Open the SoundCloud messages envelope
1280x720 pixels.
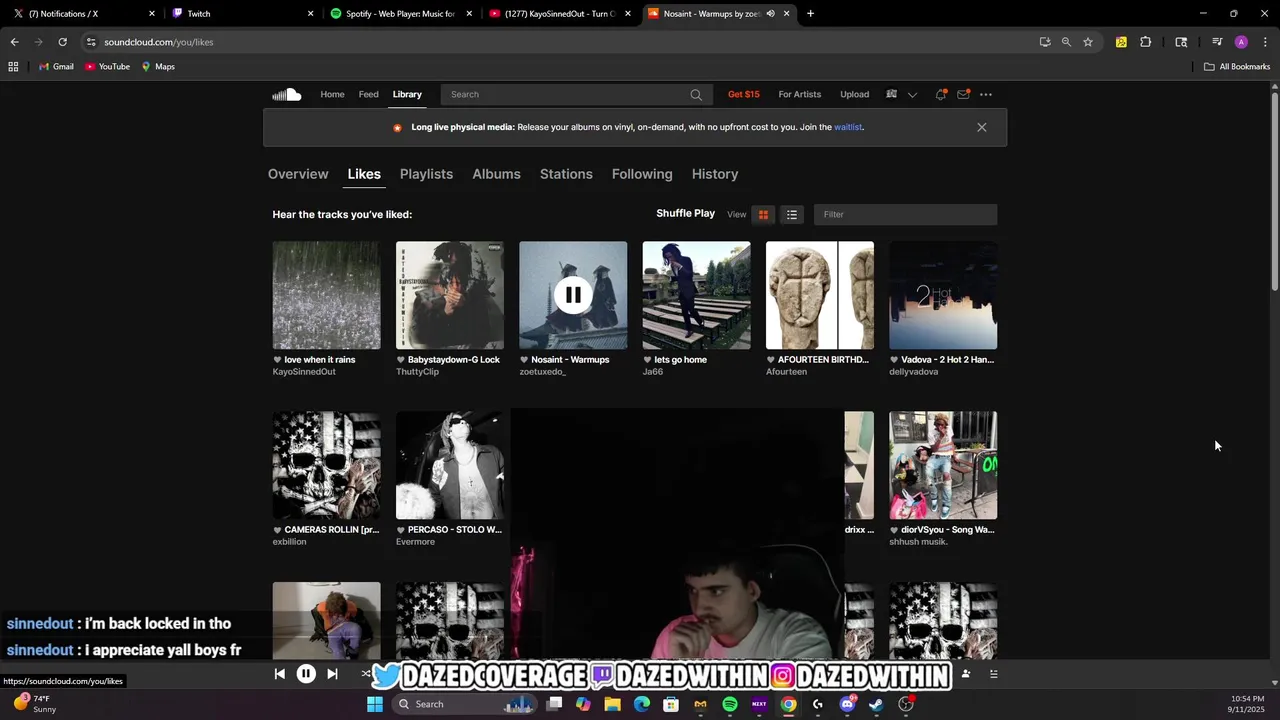(x=963, y=94)
